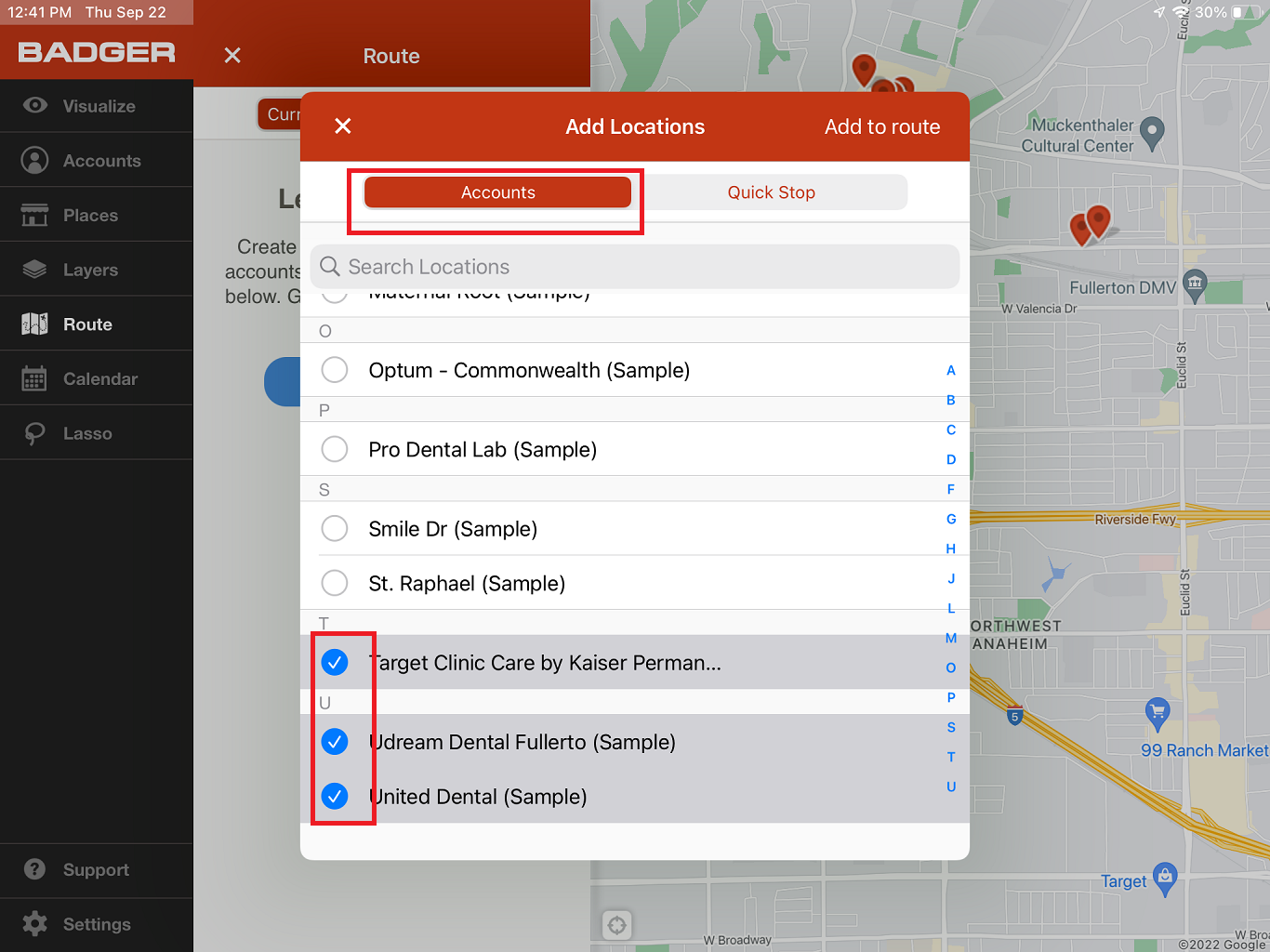1270x952 pixels.
Task: Tap the Muckenthaler Cultural Center map pin
Action: point(1152,133)
